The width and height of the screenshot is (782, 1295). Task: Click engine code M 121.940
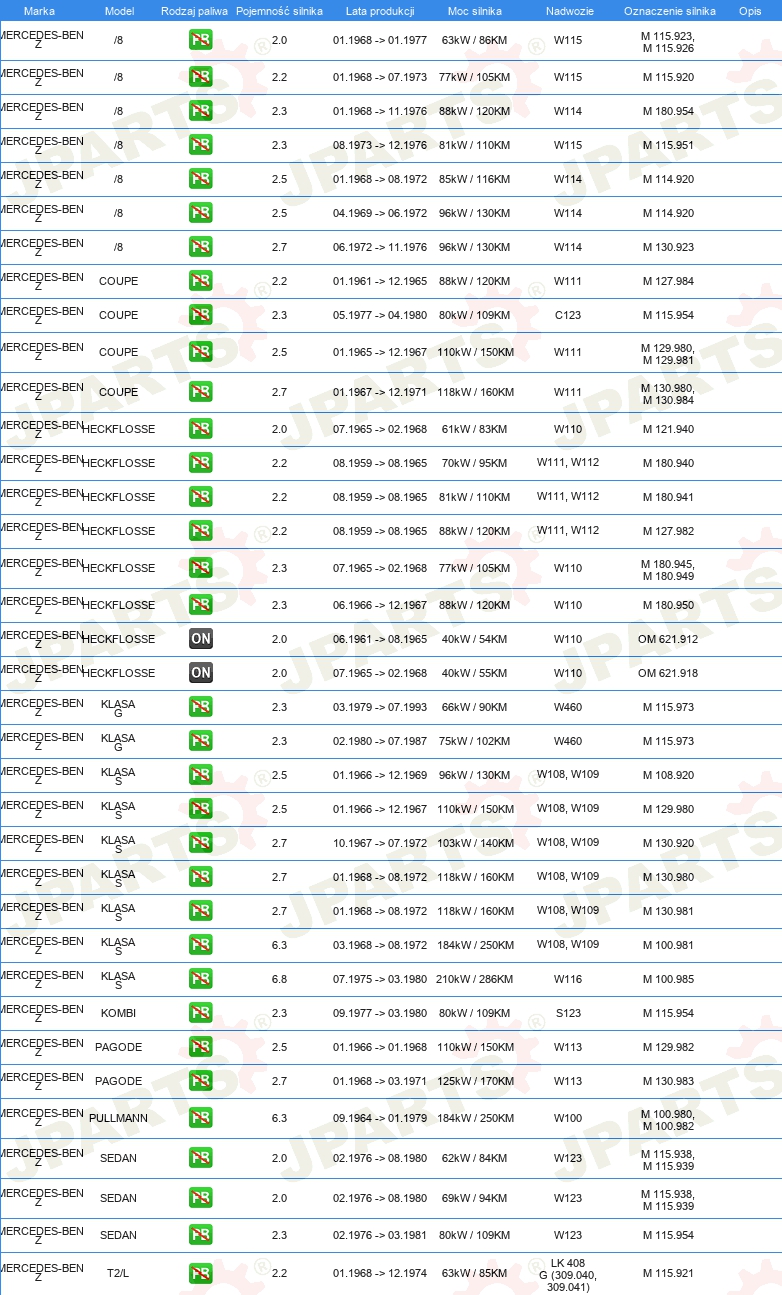668,429
